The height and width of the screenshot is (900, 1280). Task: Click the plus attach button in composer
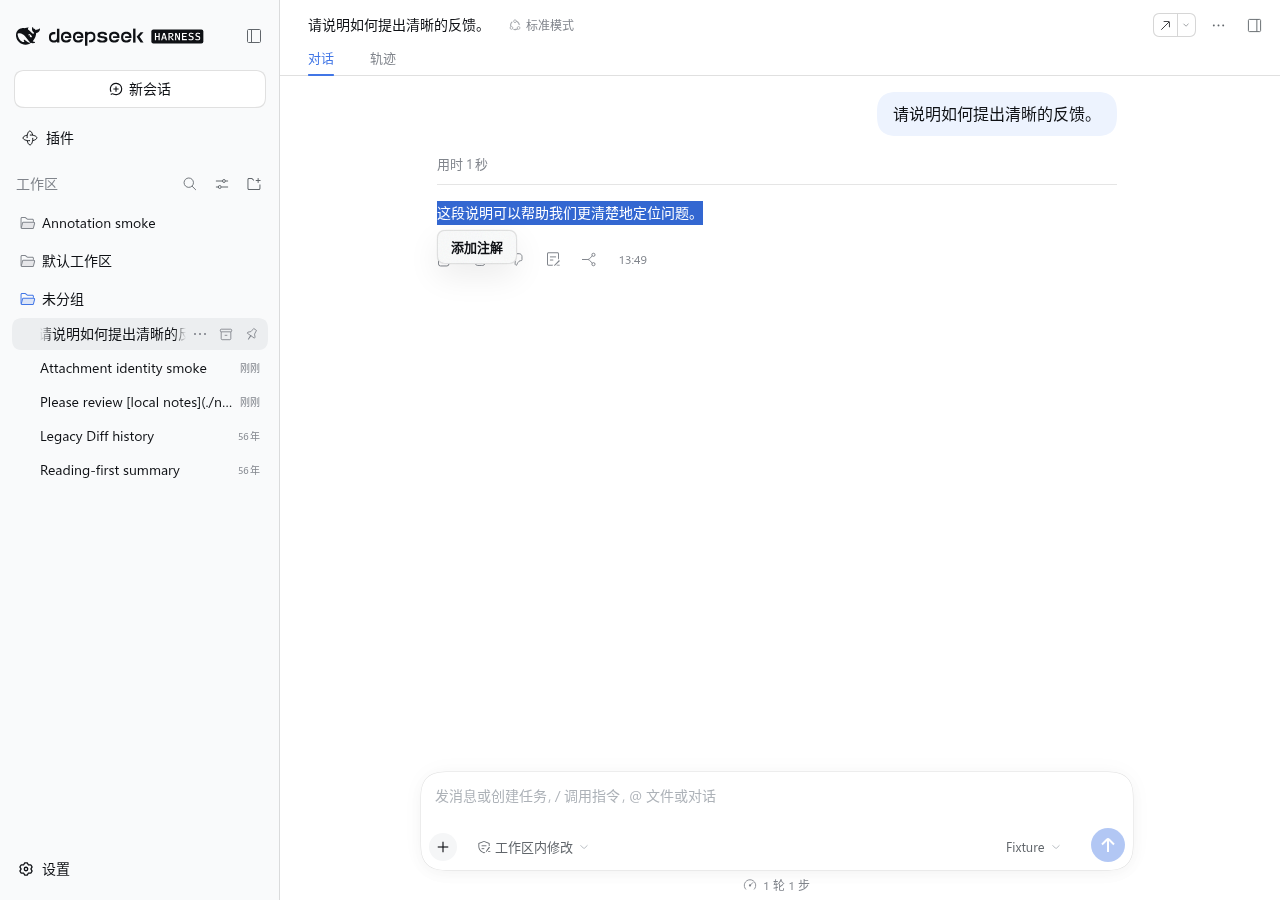(443, 847)
